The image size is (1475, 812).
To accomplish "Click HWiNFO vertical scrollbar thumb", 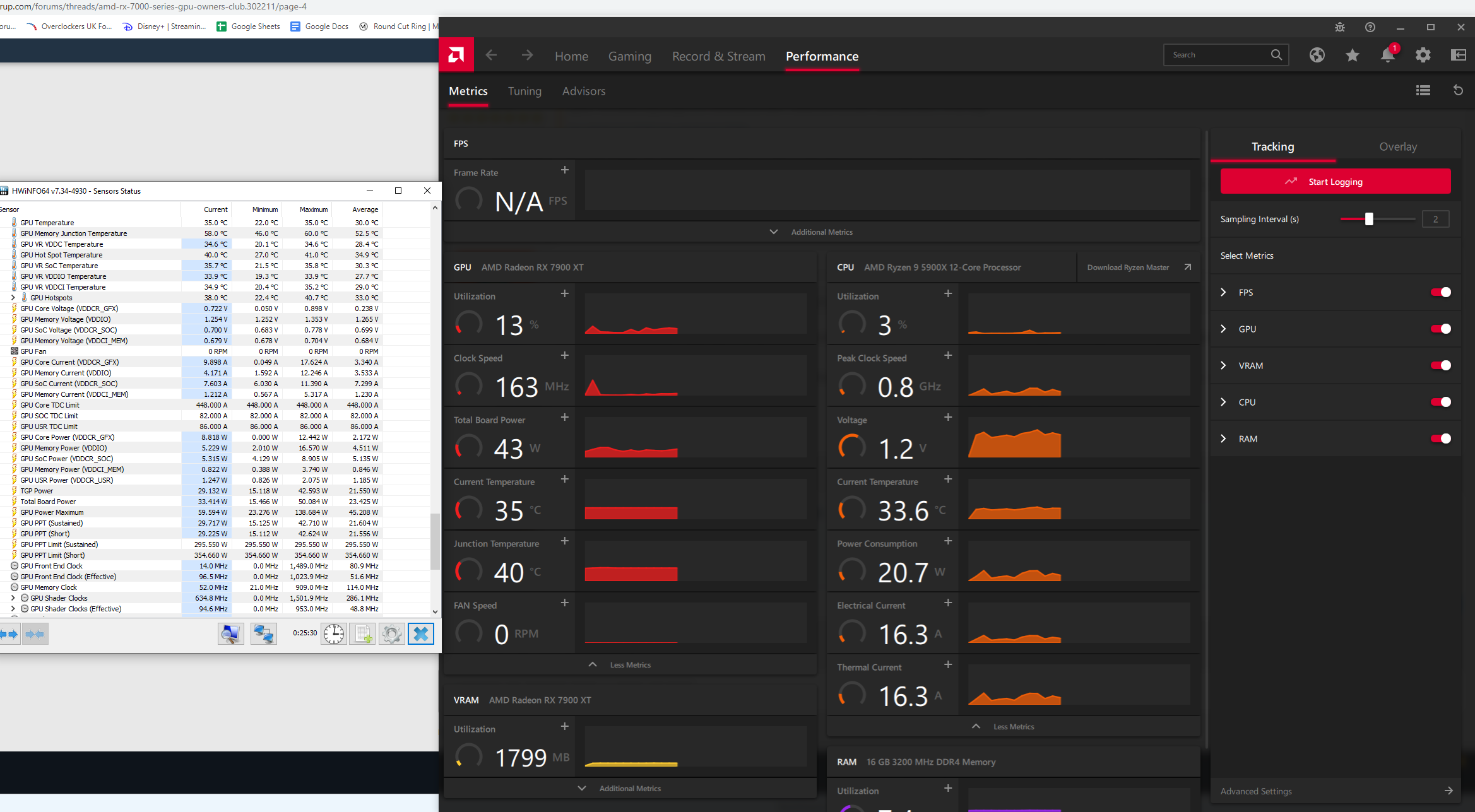I will 435,542.
